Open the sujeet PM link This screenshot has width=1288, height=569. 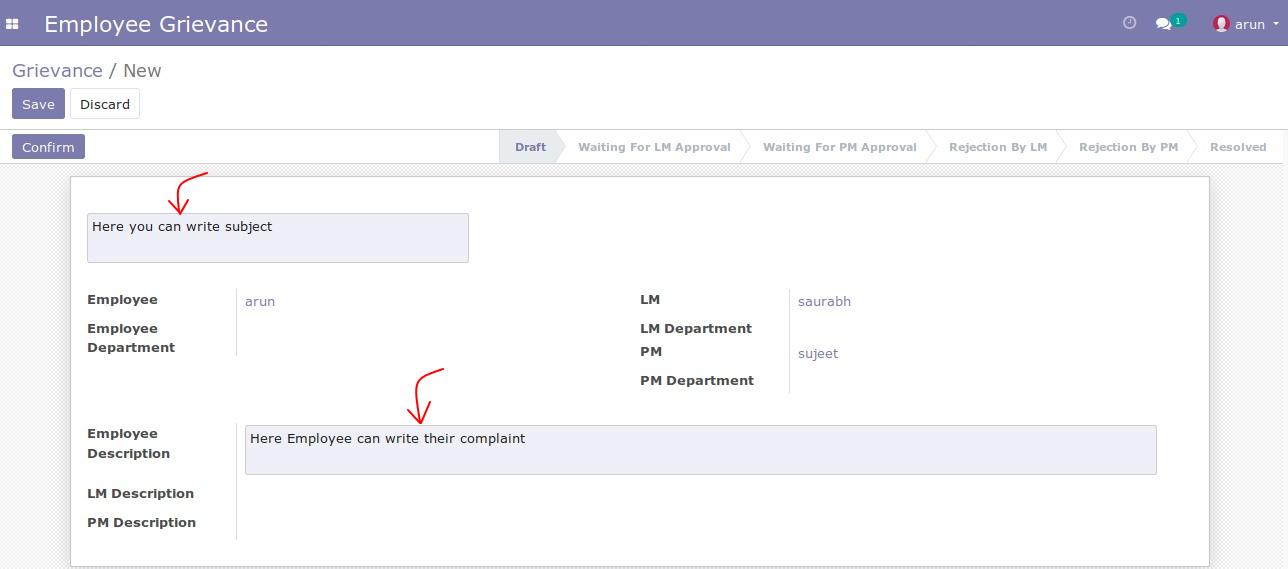(818, 353)
